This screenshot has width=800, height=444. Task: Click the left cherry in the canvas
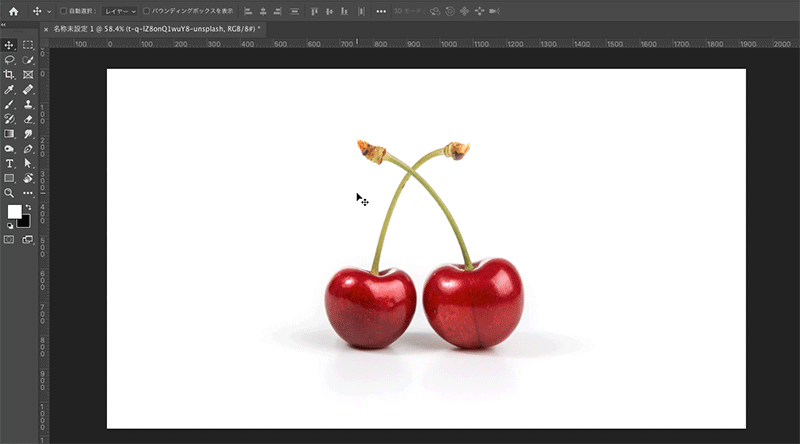(370, 308)
